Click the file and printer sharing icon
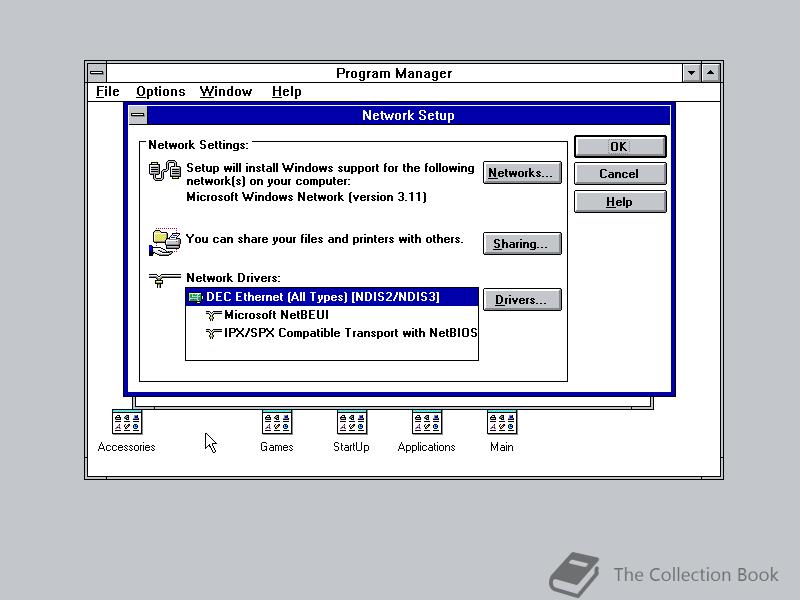 click(x=165, y=242)
